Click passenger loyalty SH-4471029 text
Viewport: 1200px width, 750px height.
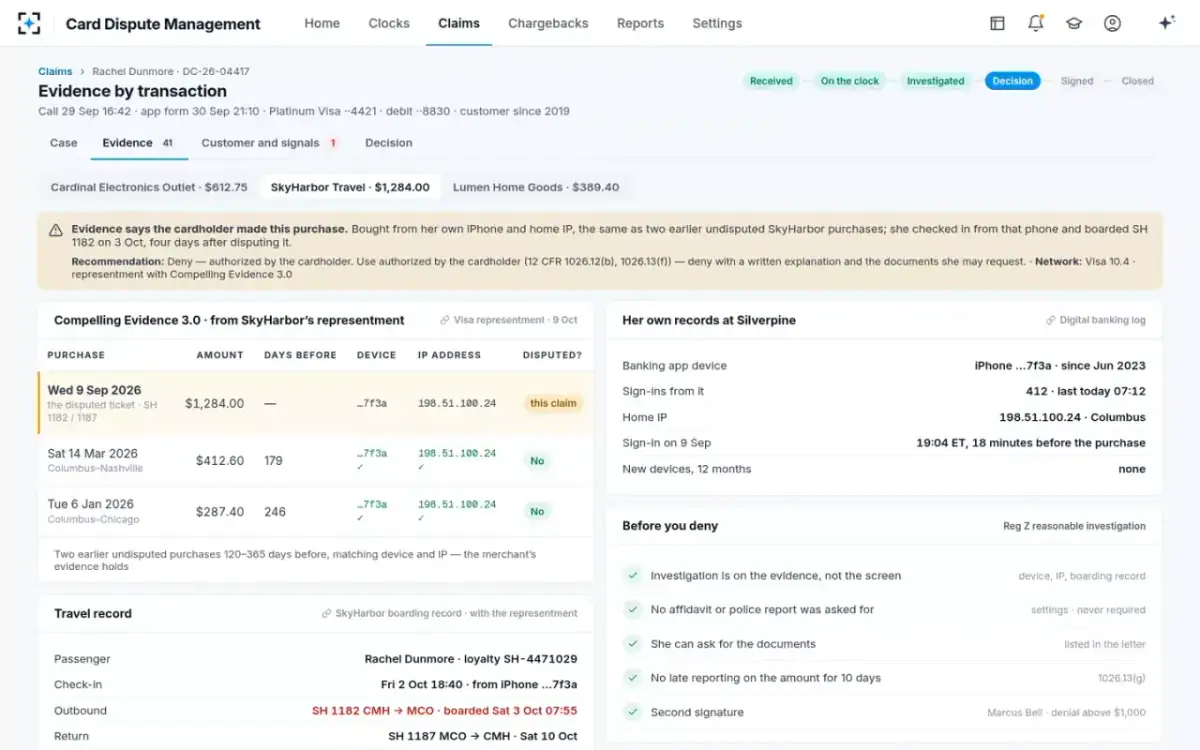tap(471, 659)
